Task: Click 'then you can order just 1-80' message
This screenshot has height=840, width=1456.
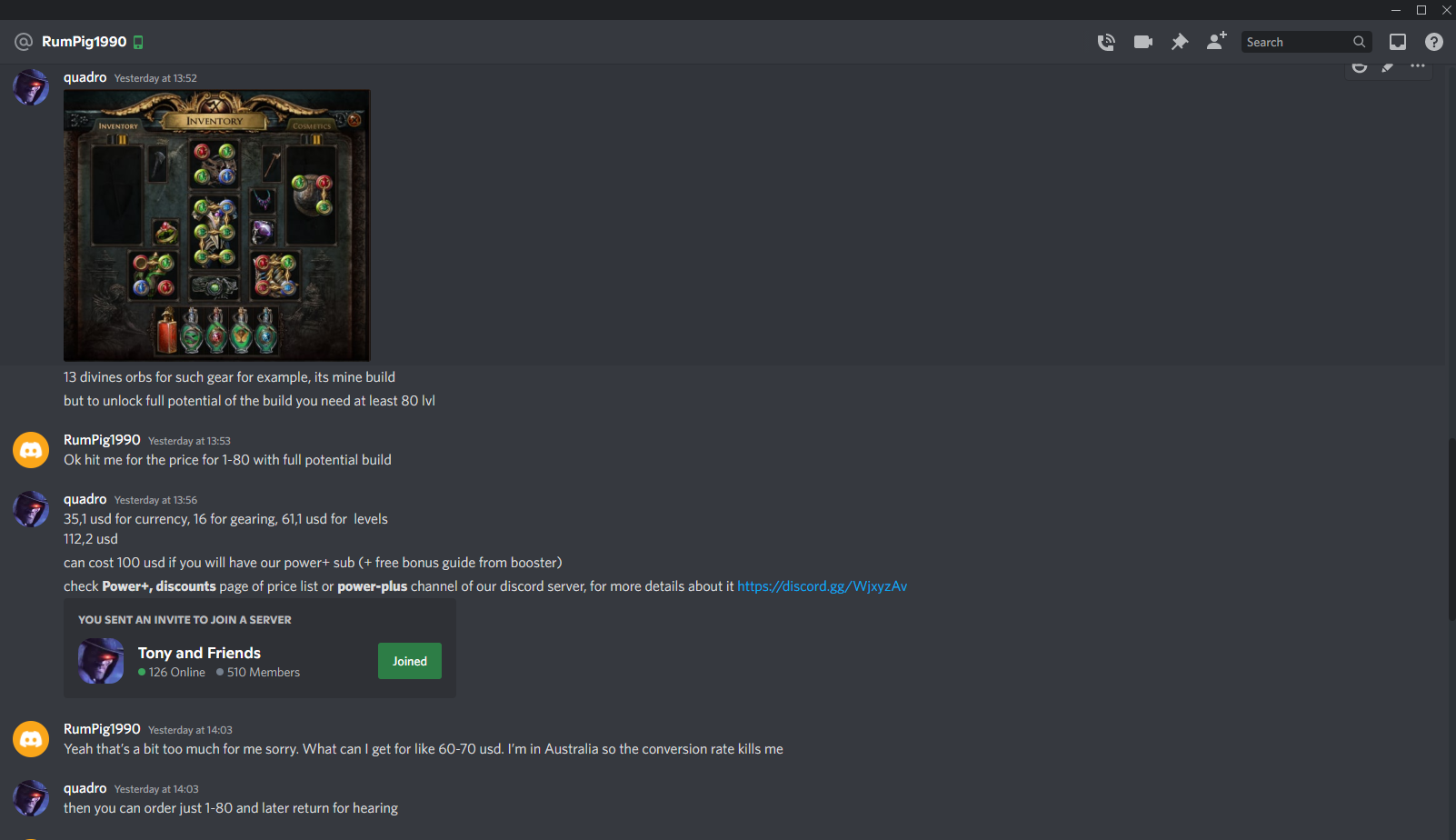Action: pos(231,808)
